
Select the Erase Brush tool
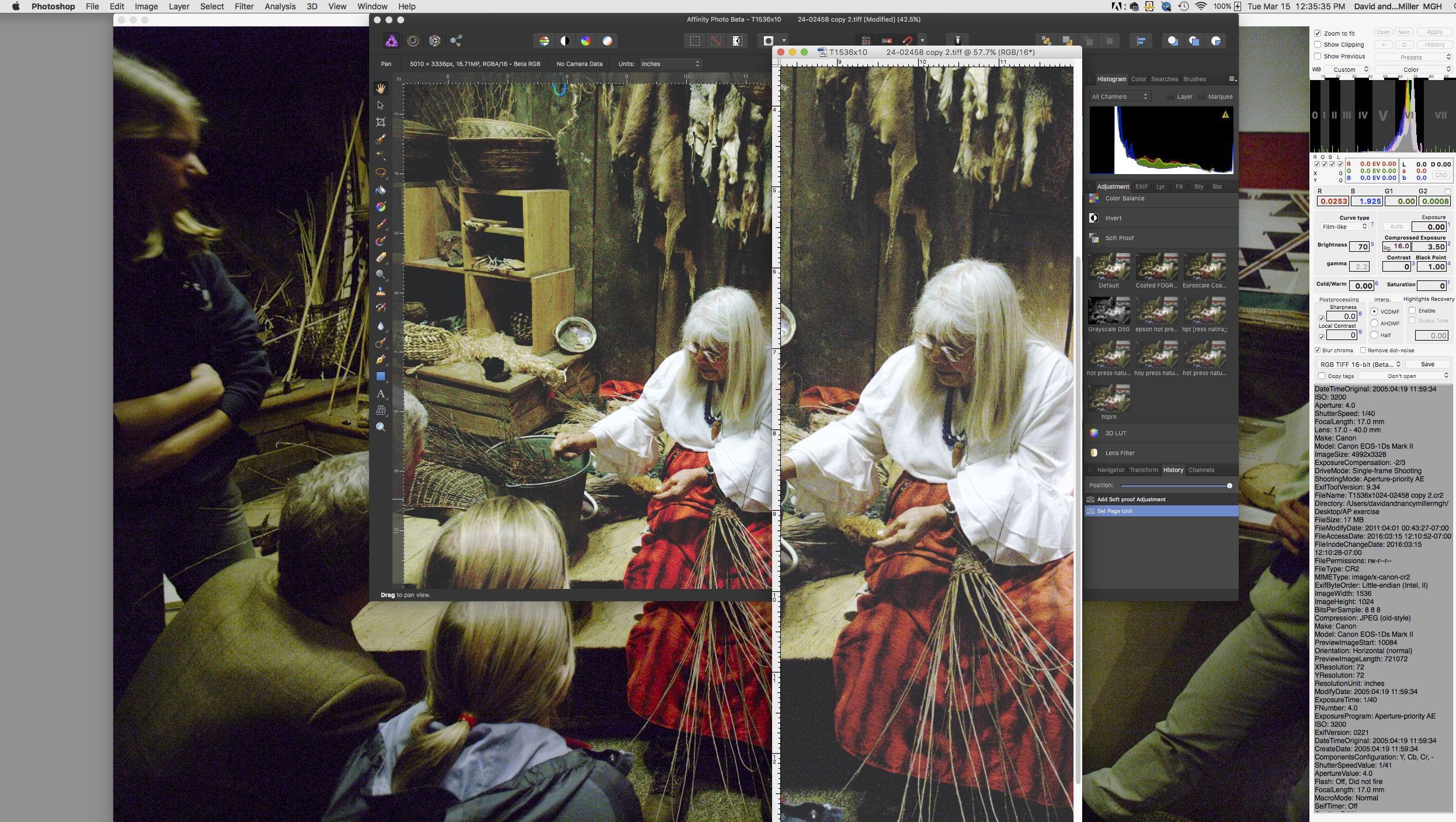coord(380,258)
